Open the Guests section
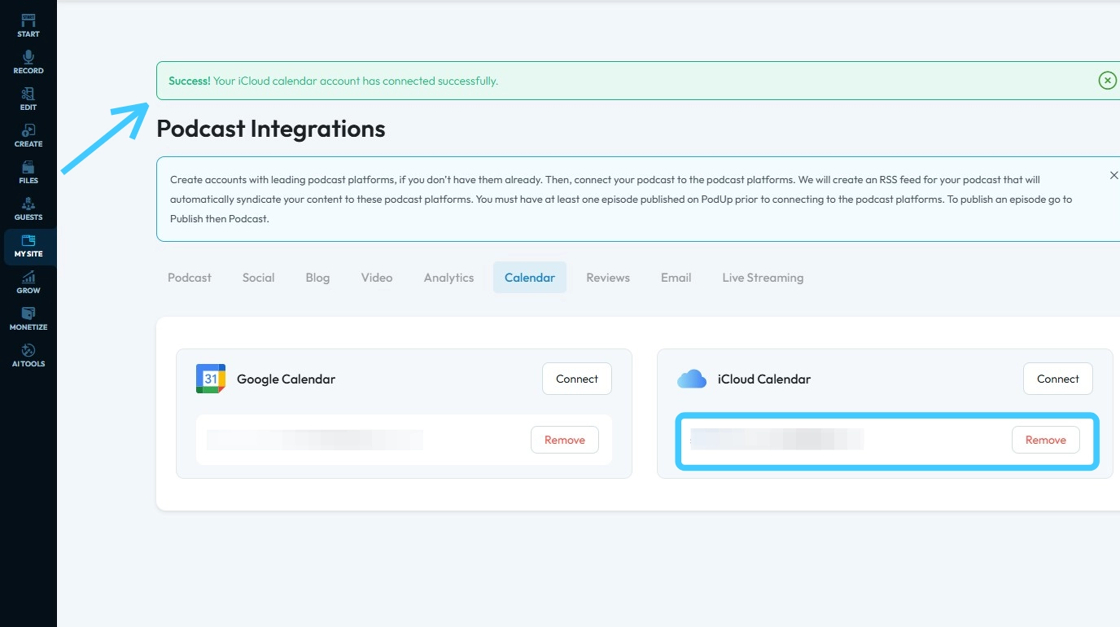 coord(28,209)
